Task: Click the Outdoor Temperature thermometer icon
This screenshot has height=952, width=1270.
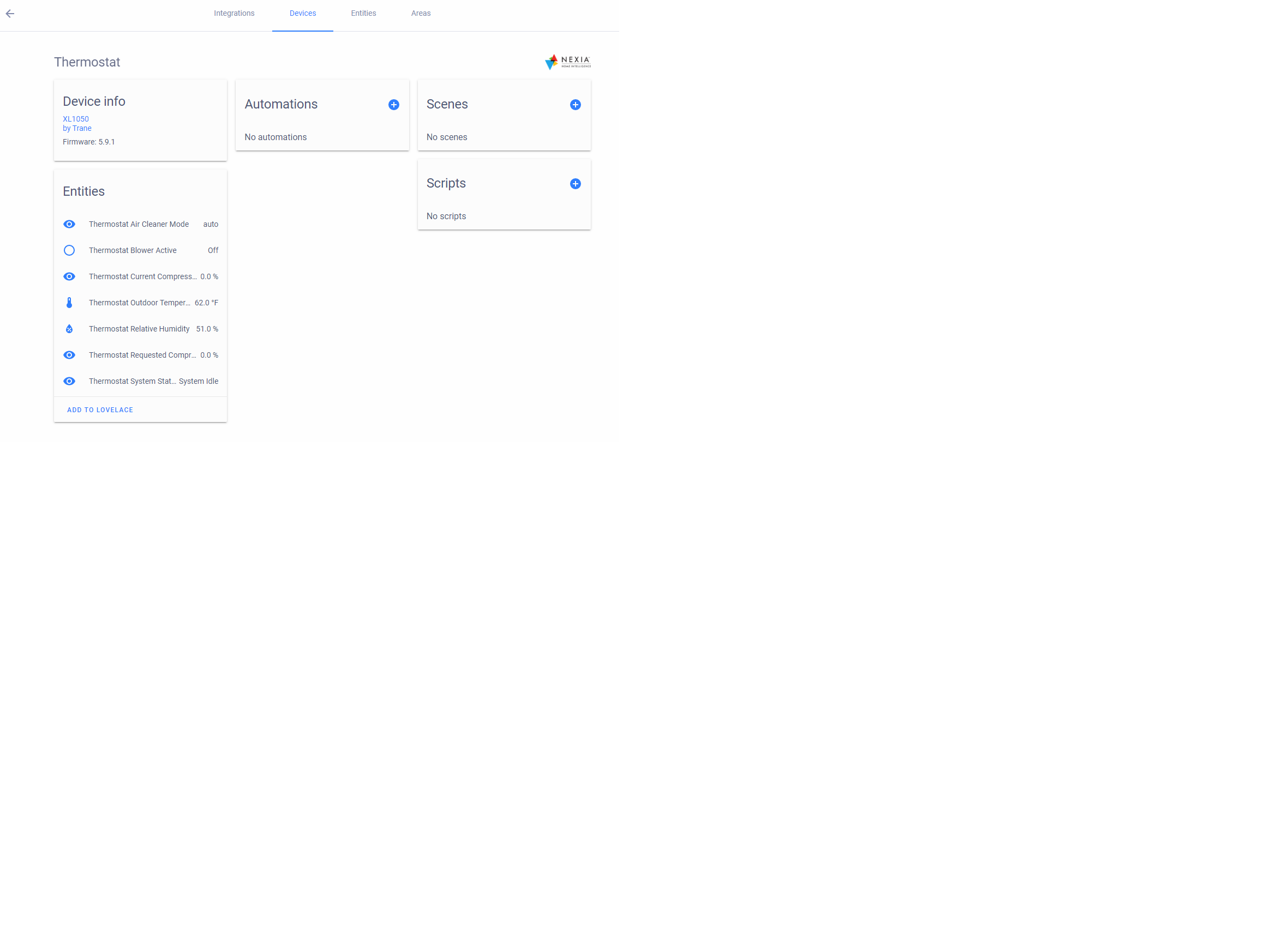Action: coord(69,303)
